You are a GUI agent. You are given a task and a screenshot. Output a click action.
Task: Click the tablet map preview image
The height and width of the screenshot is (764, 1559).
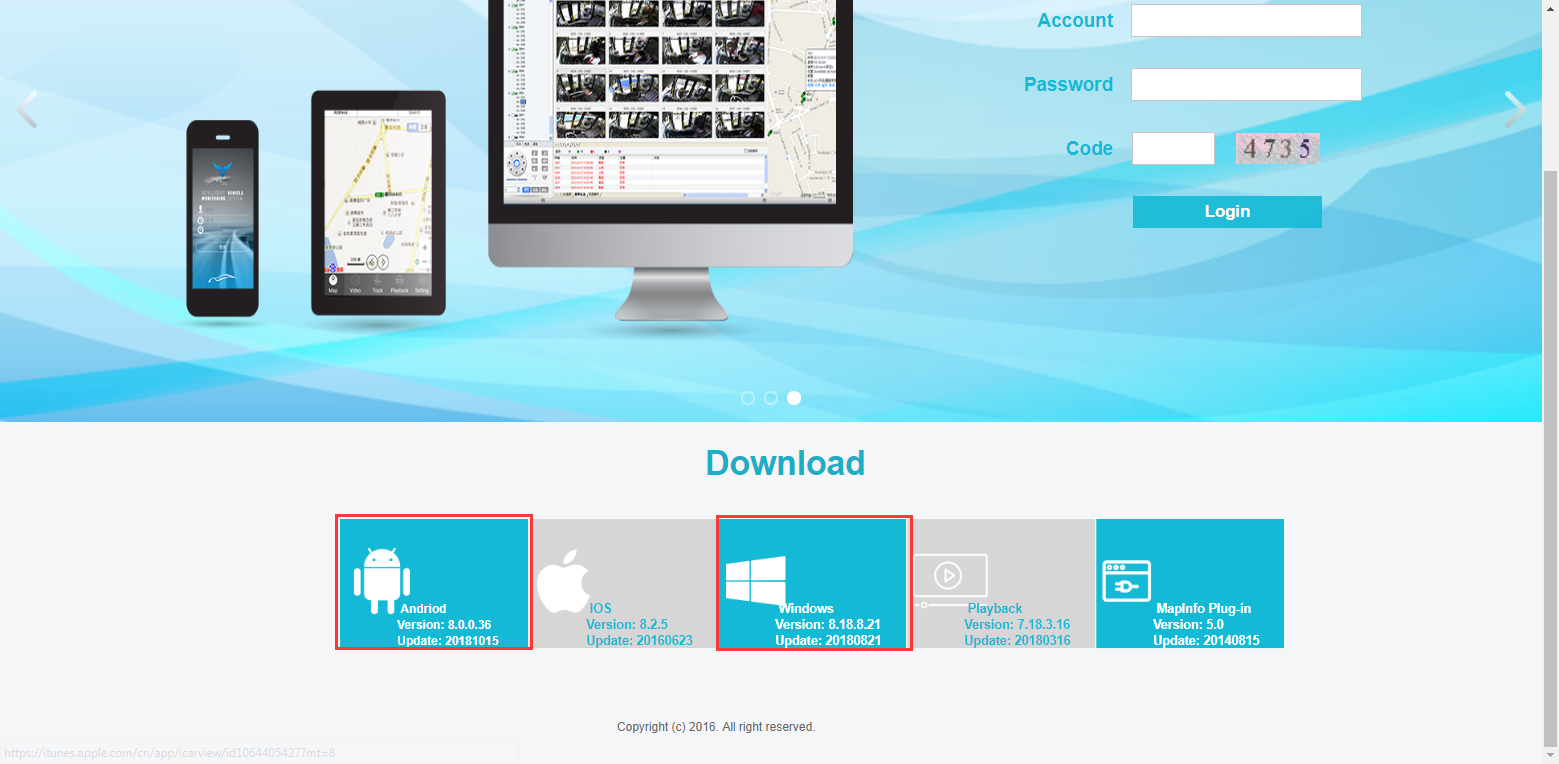click(378, 203)
